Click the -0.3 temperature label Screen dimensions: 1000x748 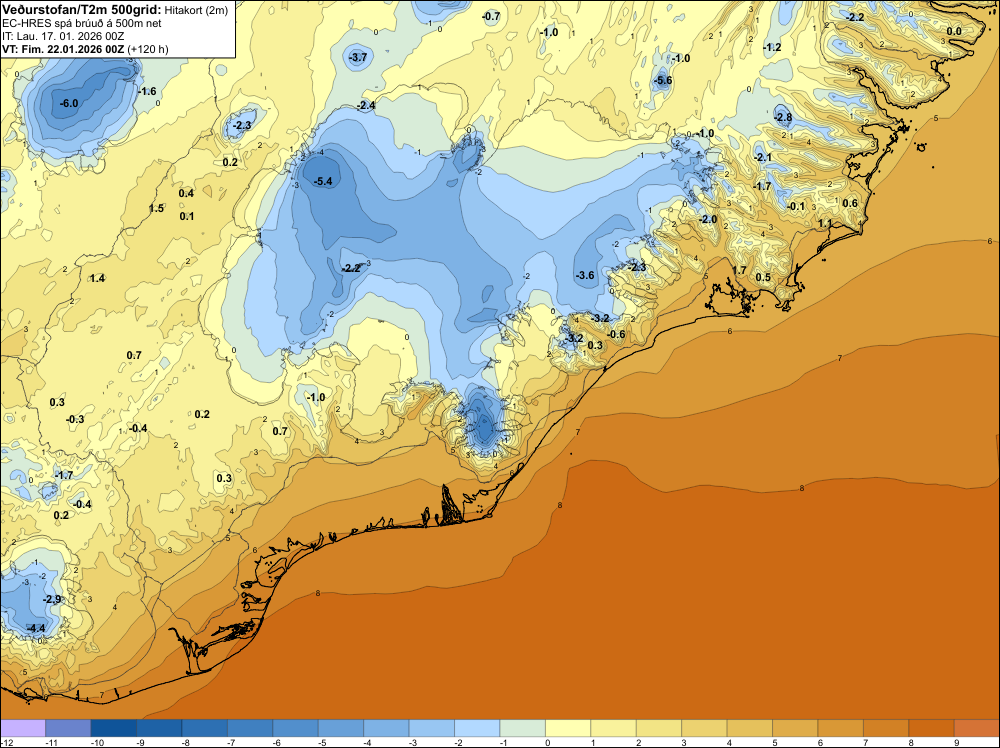pyautogui.click(x=75, y=420)
